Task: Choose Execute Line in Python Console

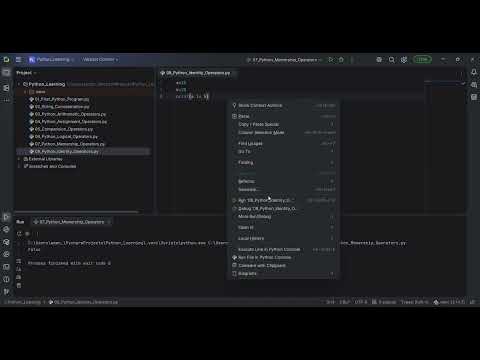Action: click(x=284, y=250)
